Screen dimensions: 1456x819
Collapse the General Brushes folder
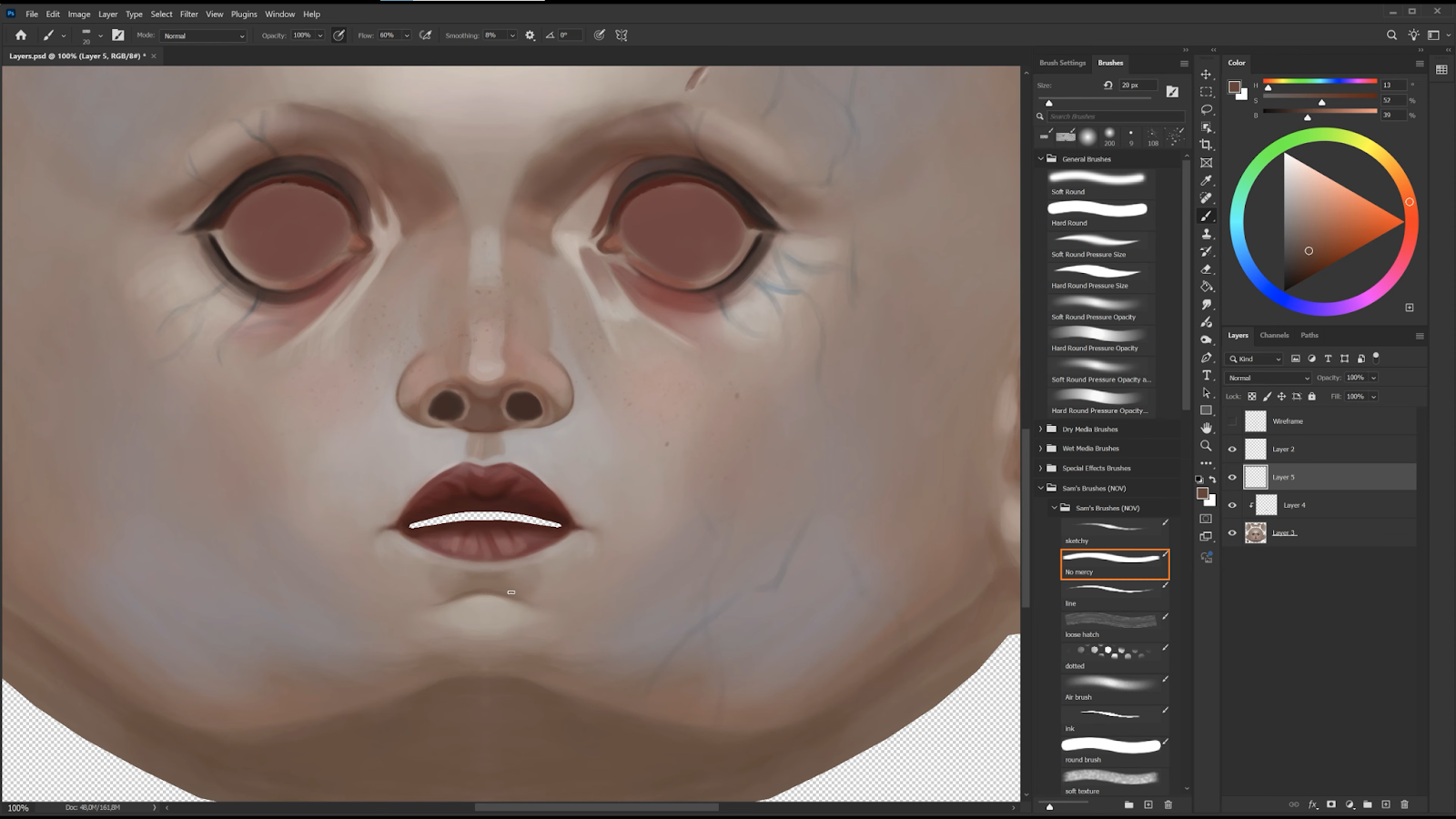click(1041, 159)
